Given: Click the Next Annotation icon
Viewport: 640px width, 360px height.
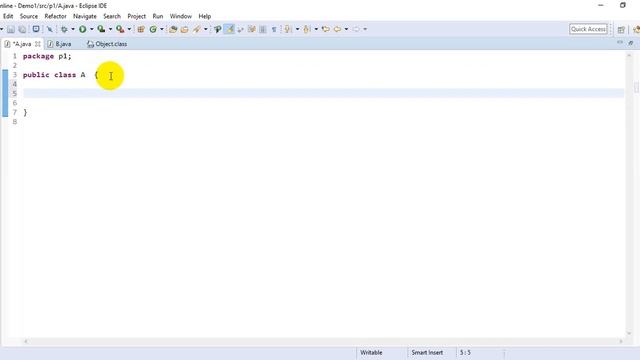Looking at the screenshot, I should click(288, 29).
